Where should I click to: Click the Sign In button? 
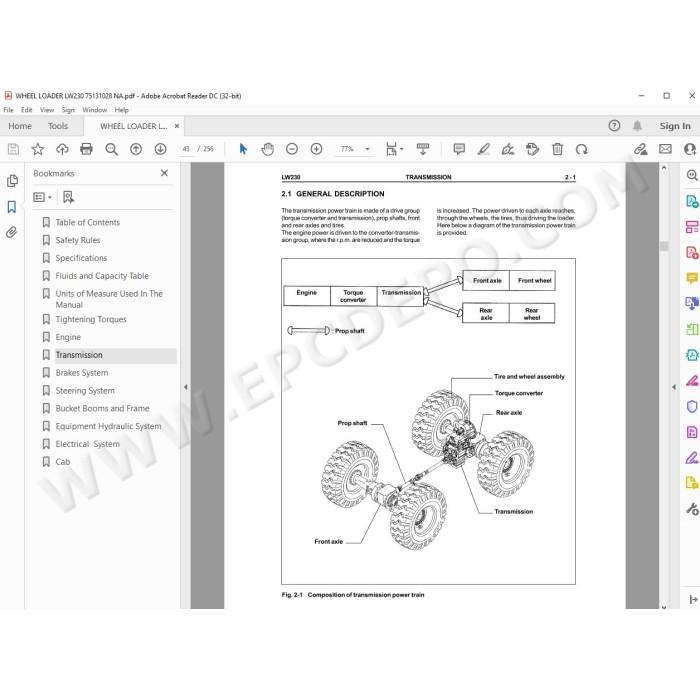tap(675, 126)
